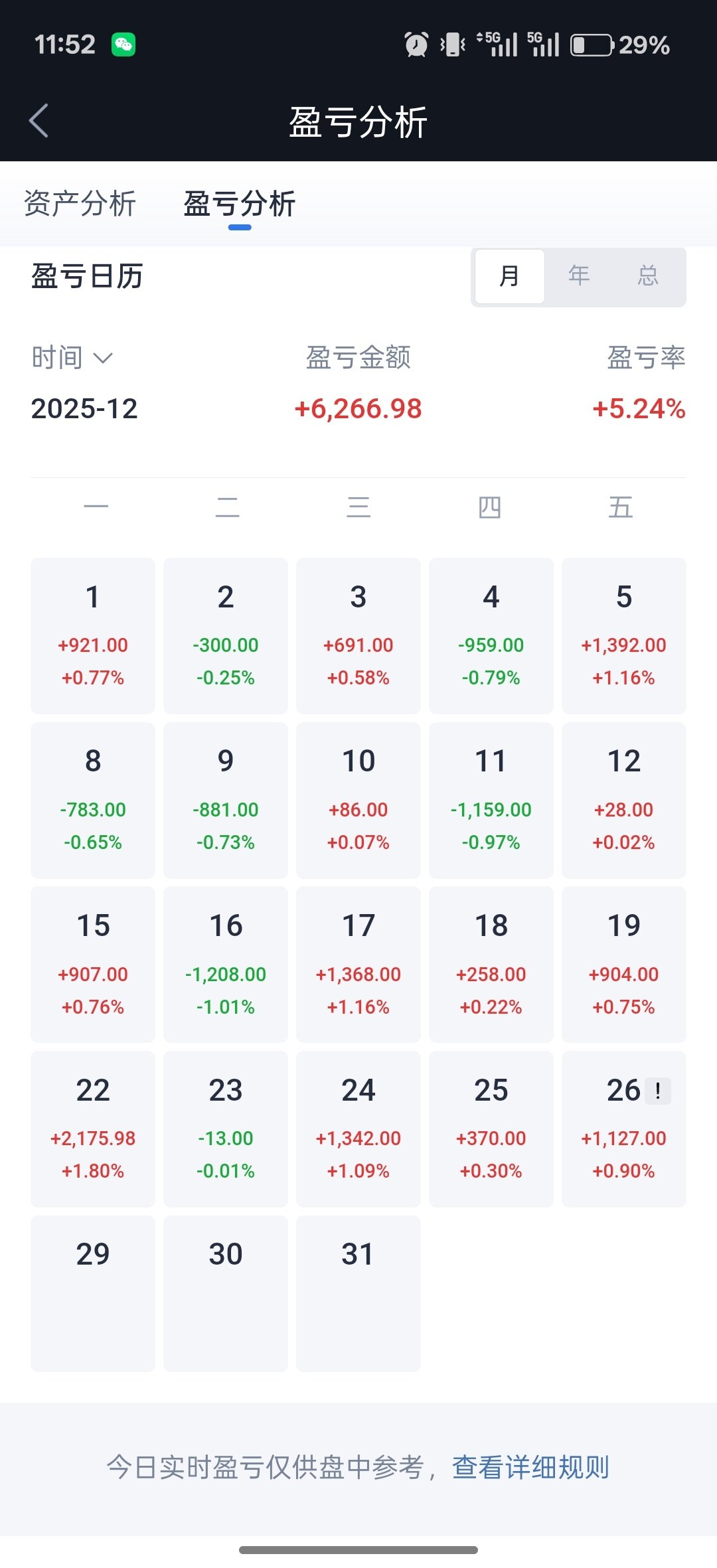Switch calendar view to 月 (month)
The height and width of the screenshot is (1568, 717).
click(x=509, y=276)
